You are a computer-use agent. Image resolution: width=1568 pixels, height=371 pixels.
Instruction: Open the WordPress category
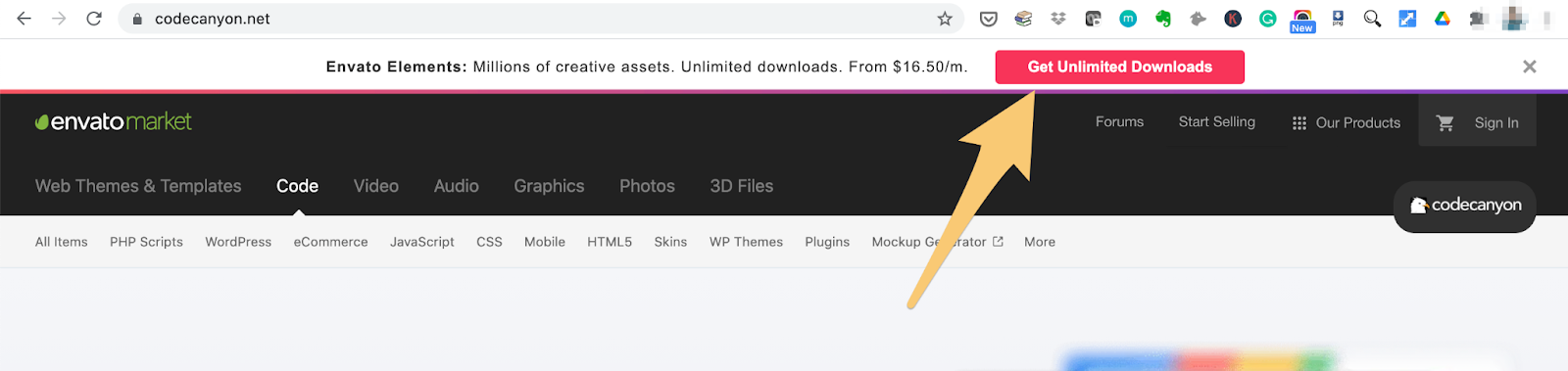[238, 242]
